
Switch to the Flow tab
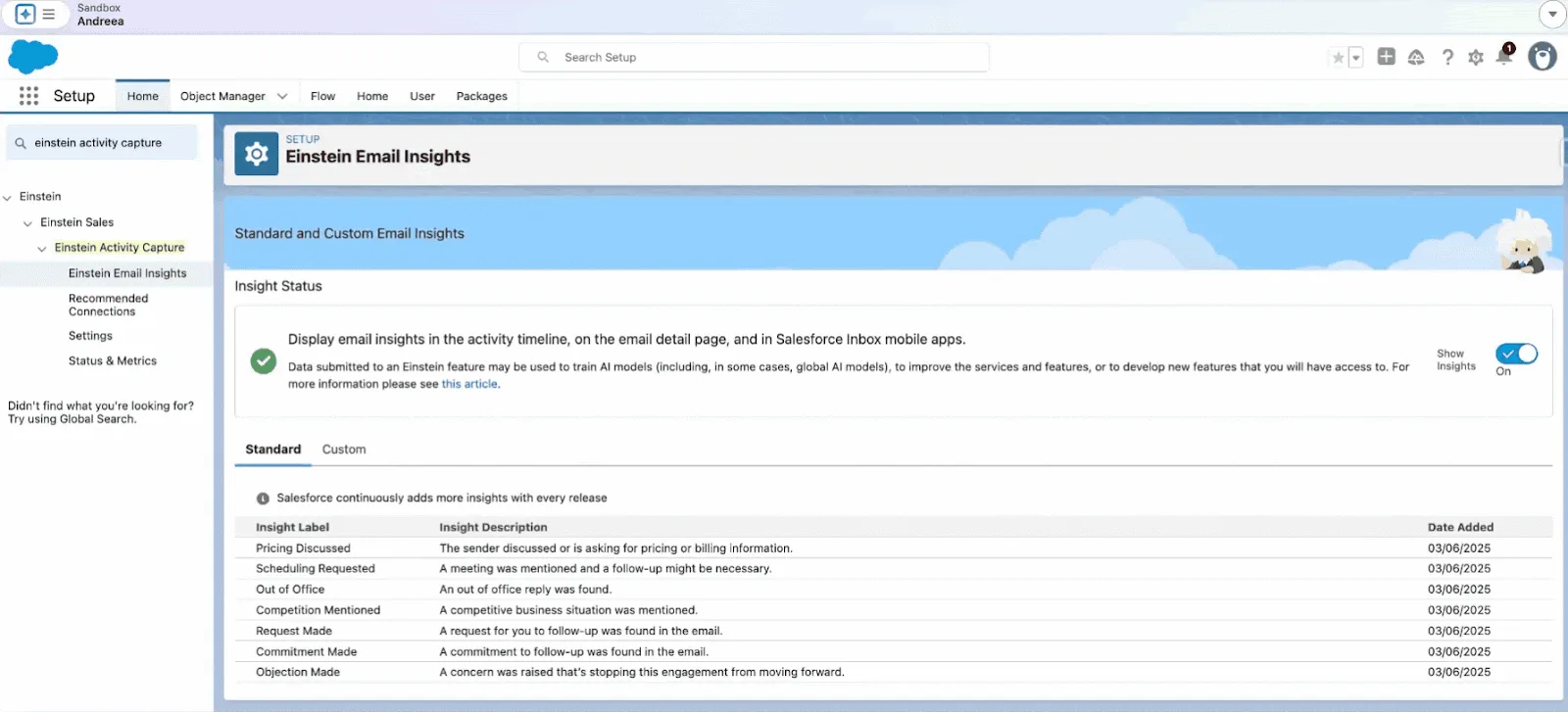tap(322, 96)
